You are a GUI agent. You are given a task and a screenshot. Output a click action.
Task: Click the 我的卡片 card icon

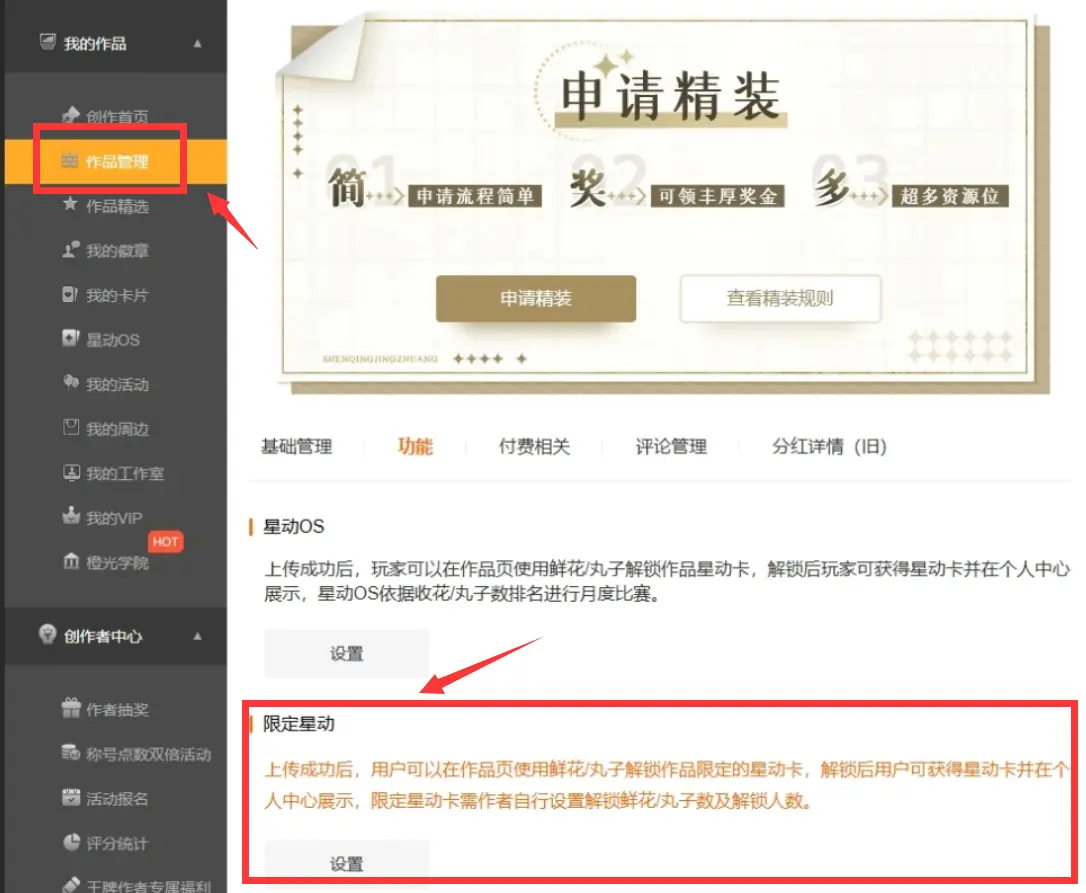(70, 295)
